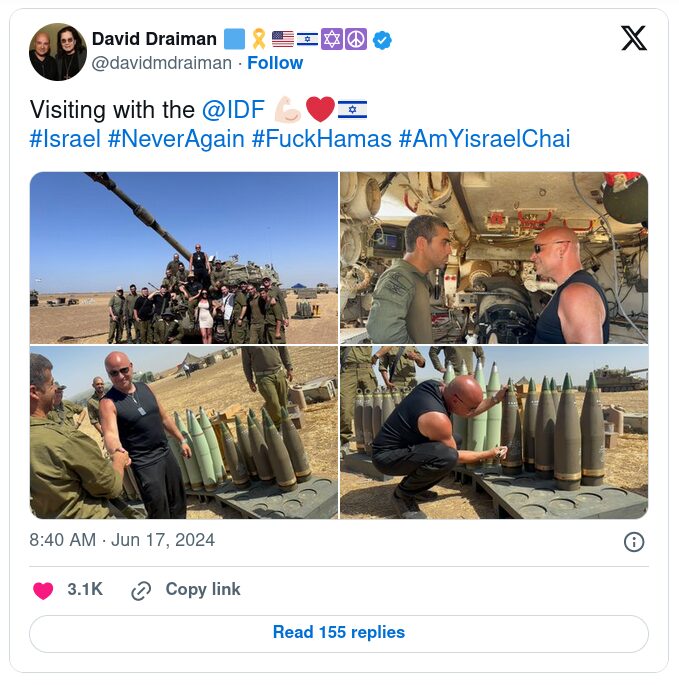Click the blue verified badge
This screenshot has width=679, height=685.
click(x=382, y=39)
